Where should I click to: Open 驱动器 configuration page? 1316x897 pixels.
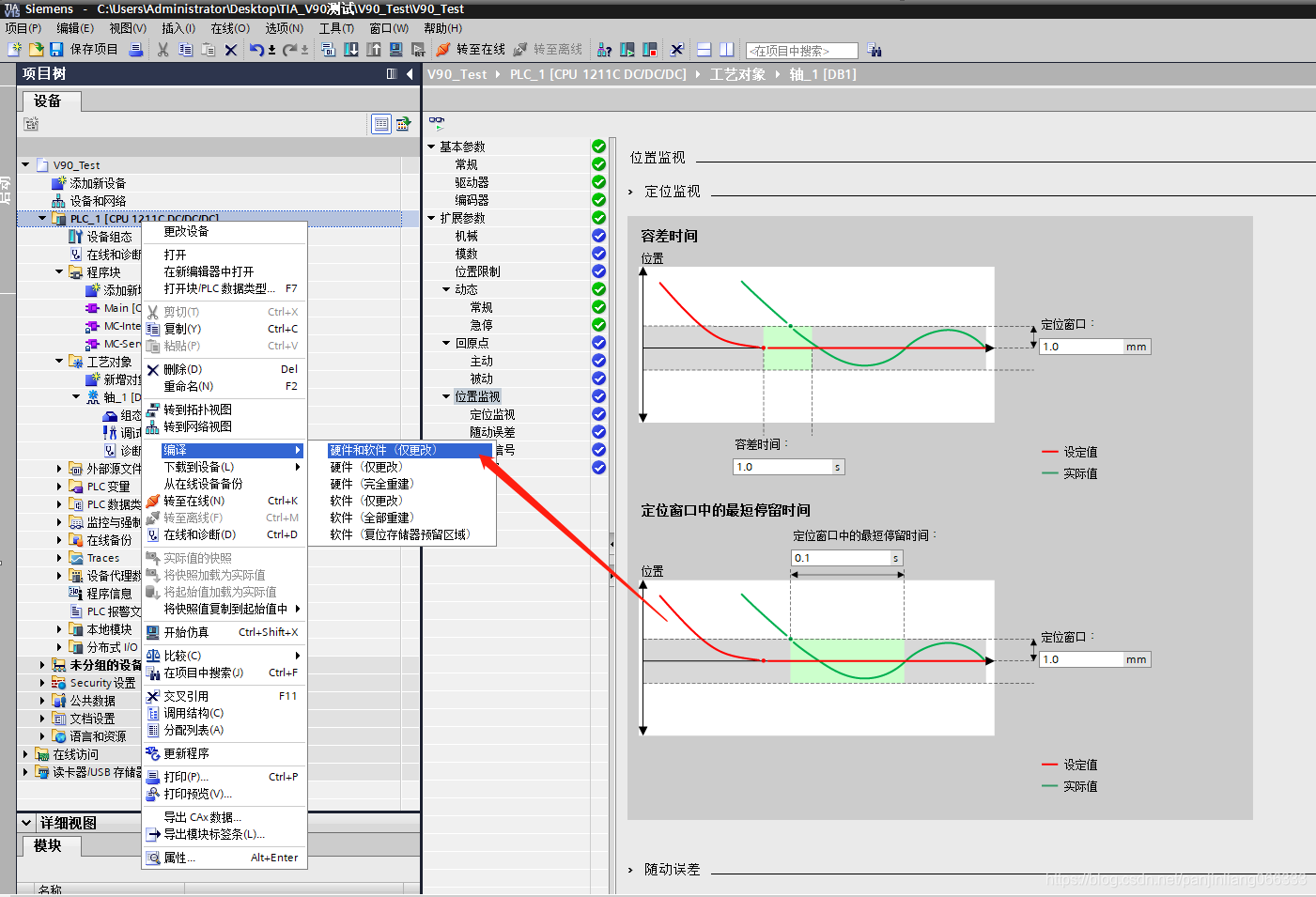[472, 182]
